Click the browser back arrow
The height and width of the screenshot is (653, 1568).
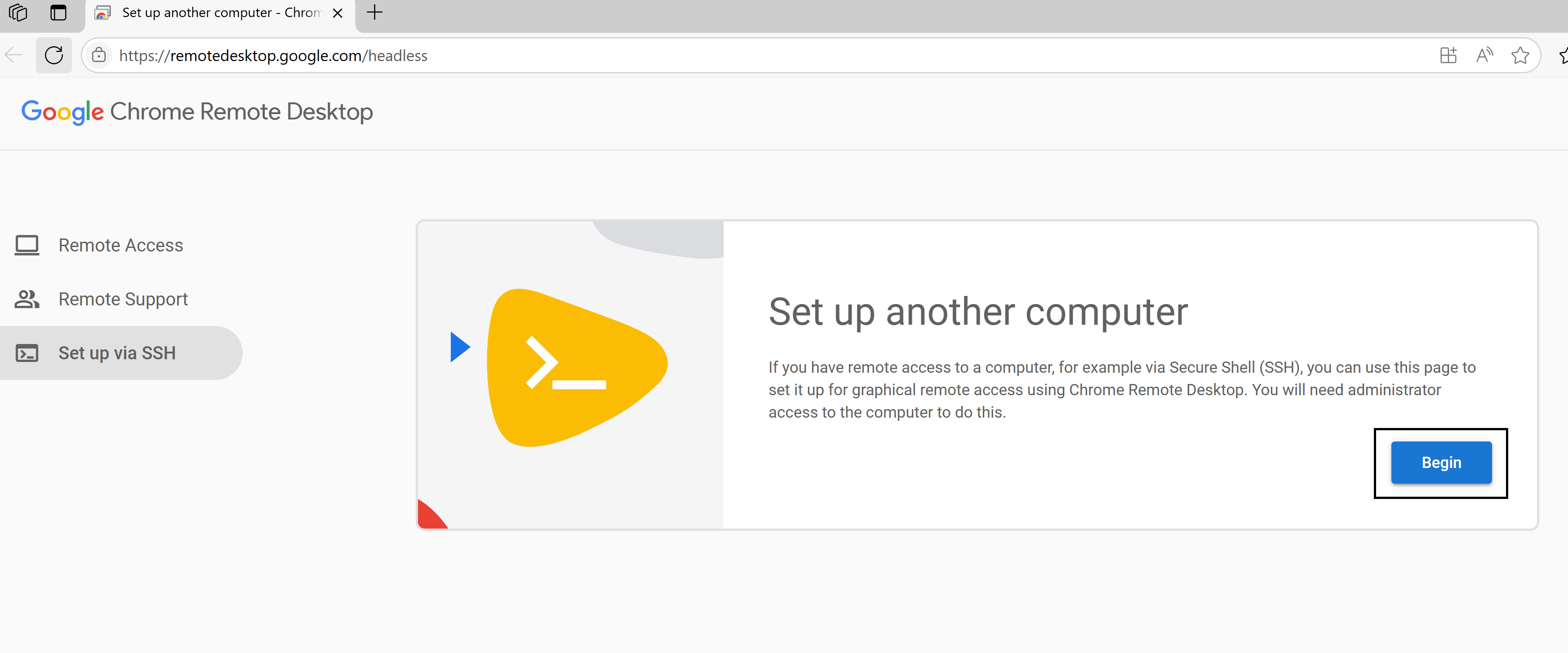tap(13, 55)
